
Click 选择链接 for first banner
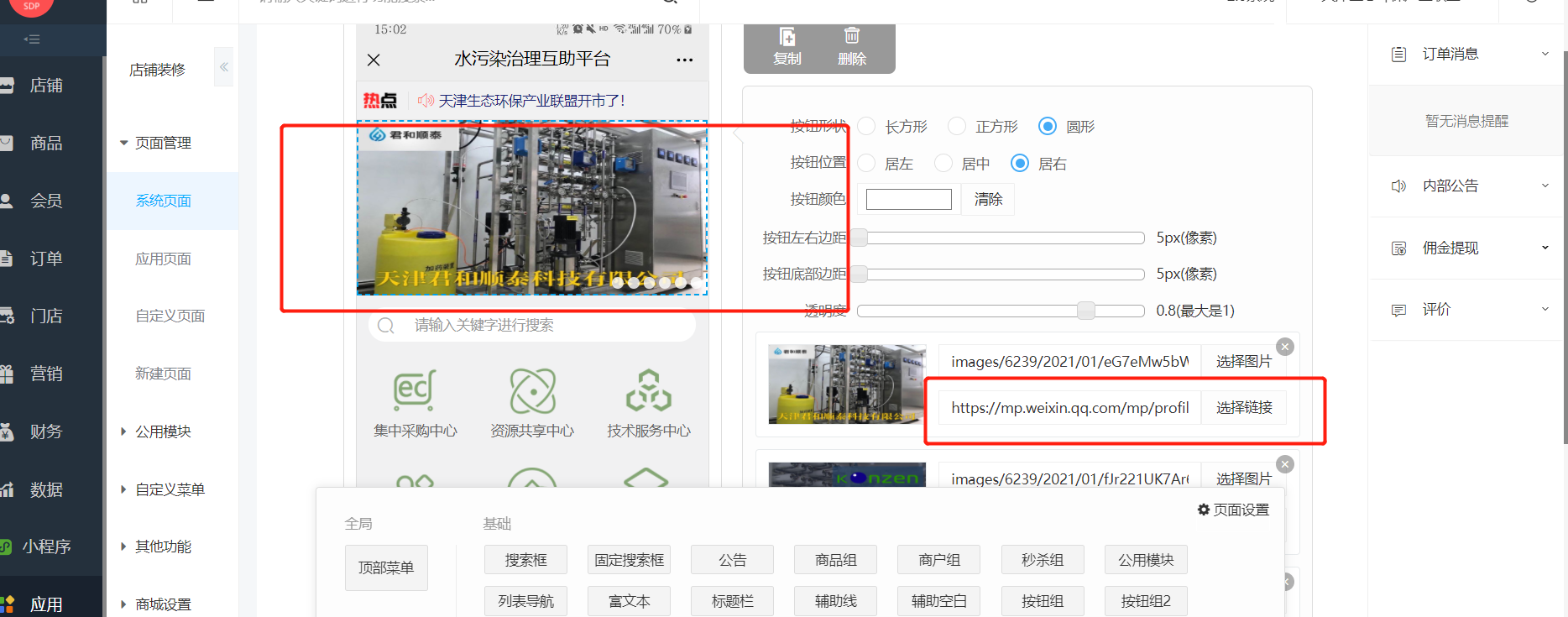1244,407
